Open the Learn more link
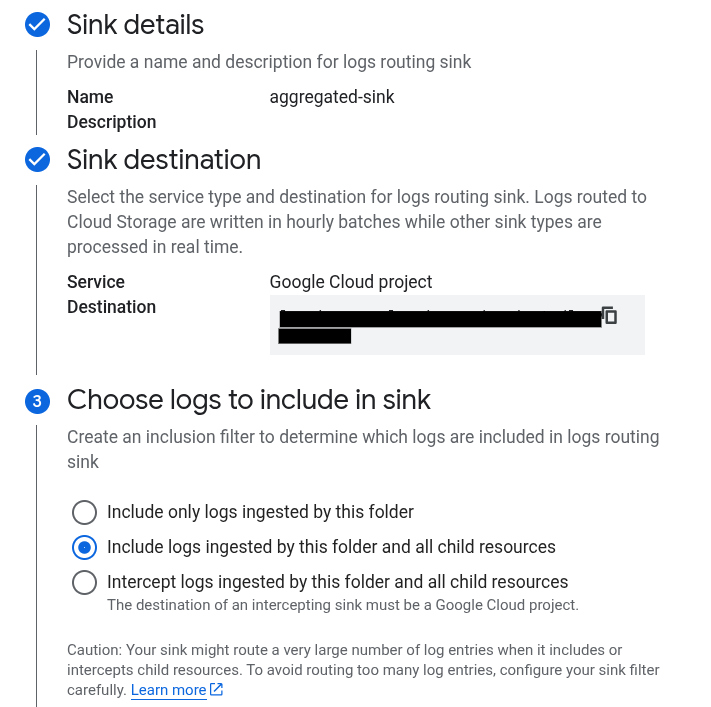 169,690
